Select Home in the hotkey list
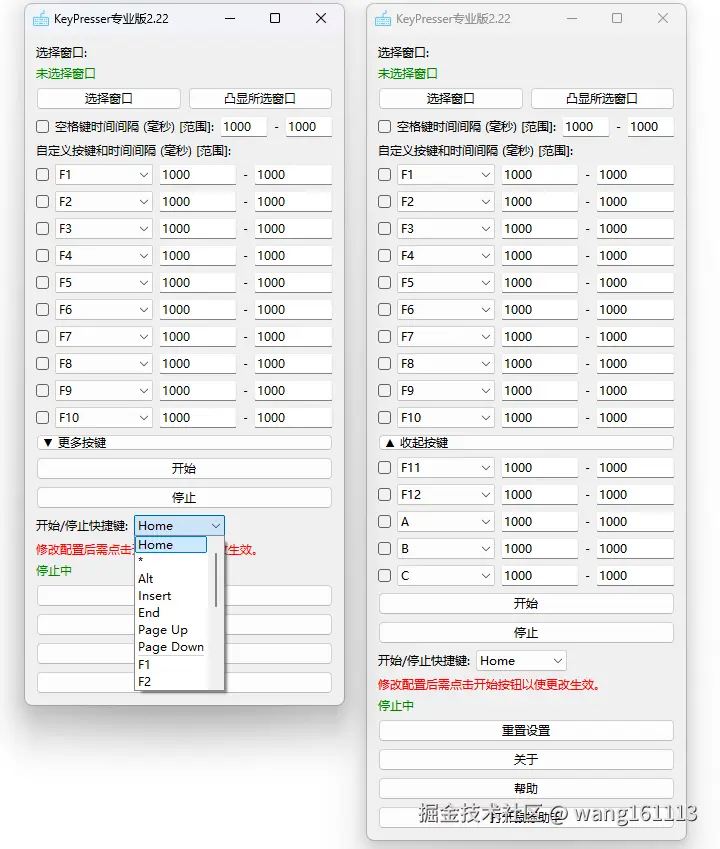This screenshot has width=720, height=849. pyautogui.click(x=171, y=545)
